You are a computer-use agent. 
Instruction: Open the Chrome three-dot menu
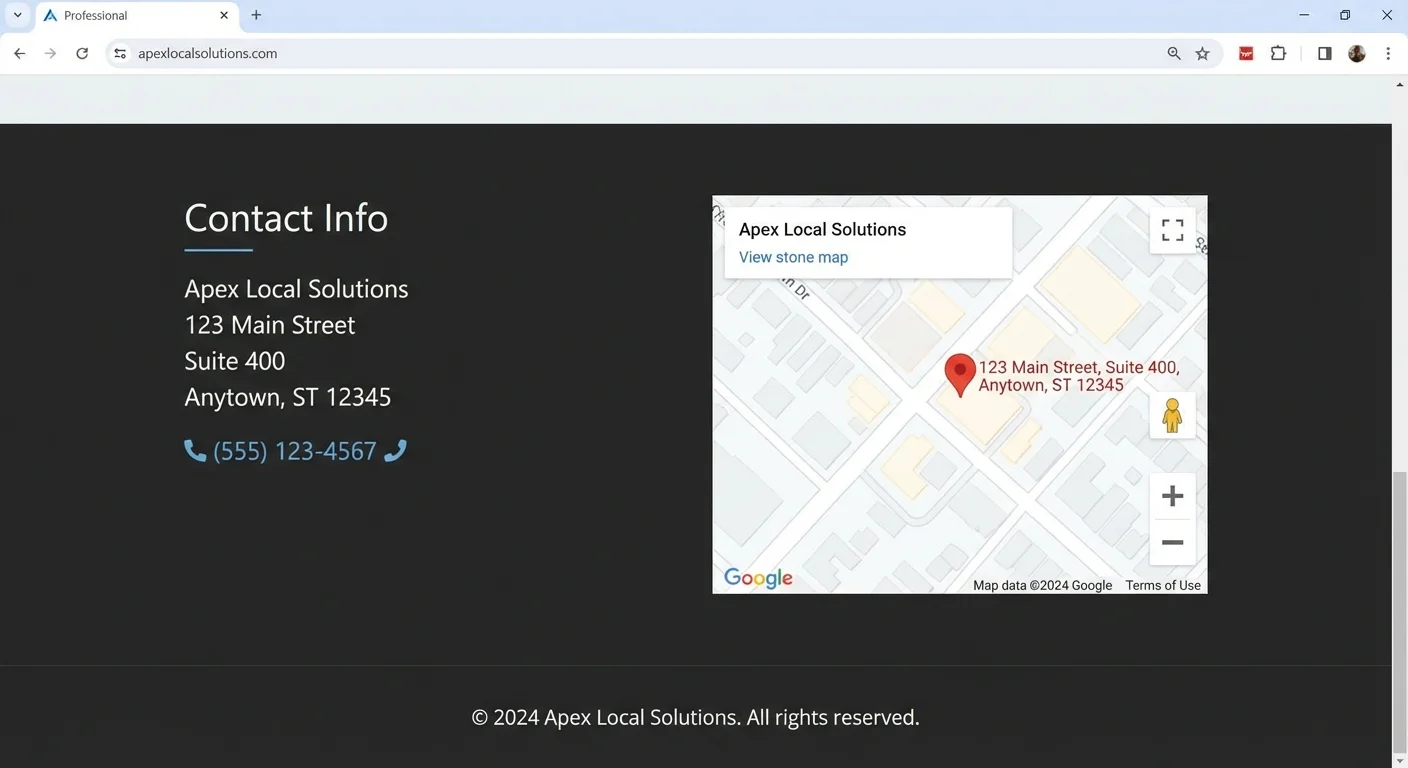(x=1388, y=54)
